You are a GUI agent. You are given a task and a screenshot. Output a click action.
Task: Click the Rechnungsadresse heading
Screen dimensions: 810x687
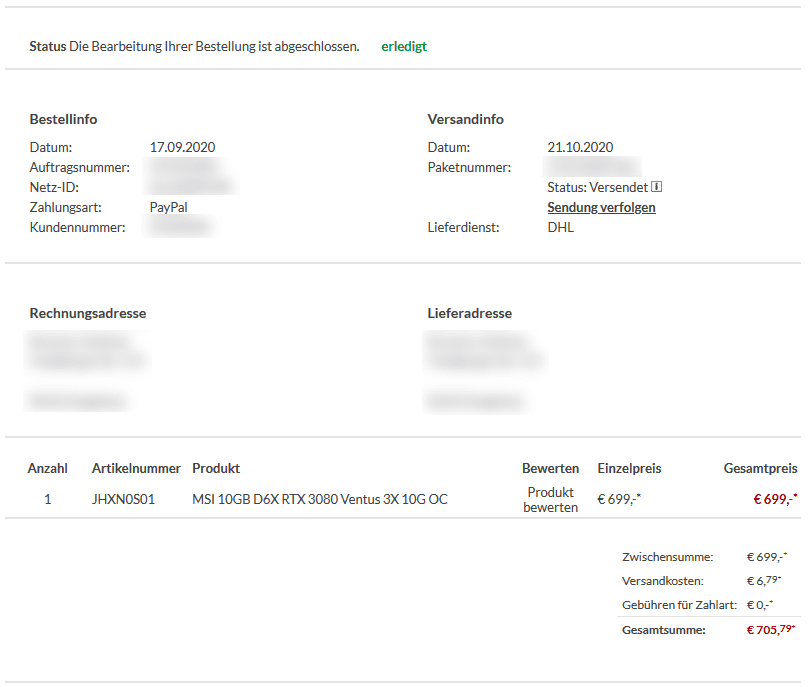pyautogui.click(x=88, y=313)
